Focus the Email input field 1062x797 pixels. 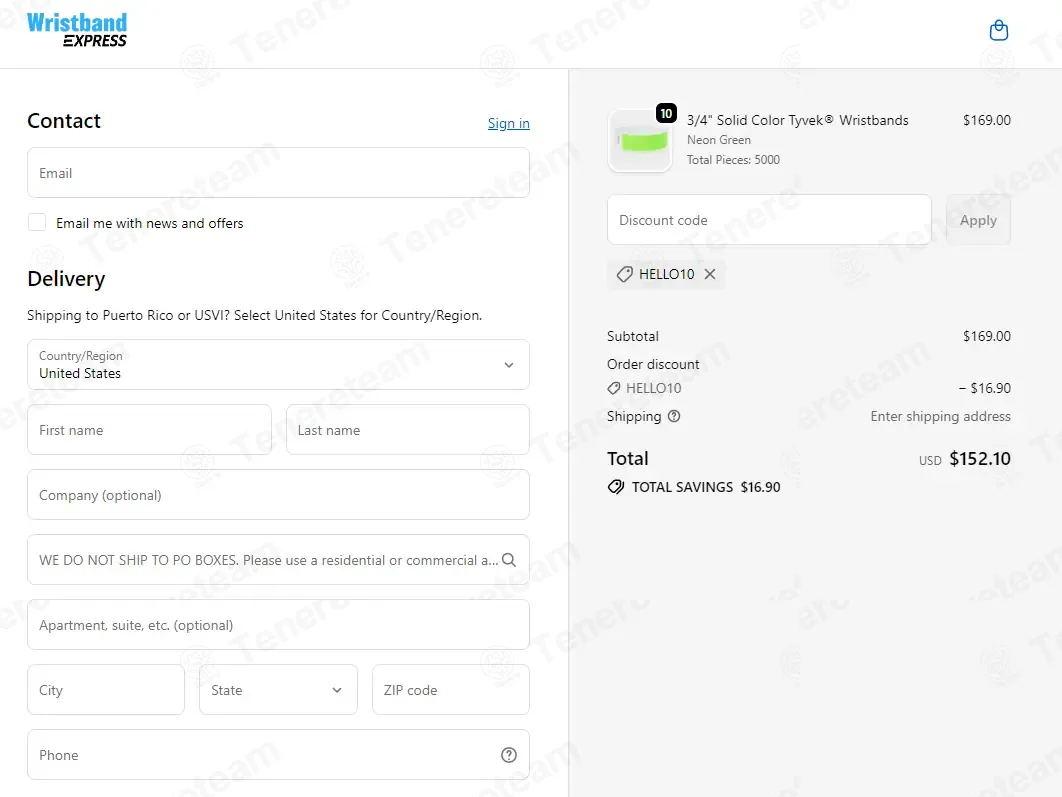(x=278, y=173)
